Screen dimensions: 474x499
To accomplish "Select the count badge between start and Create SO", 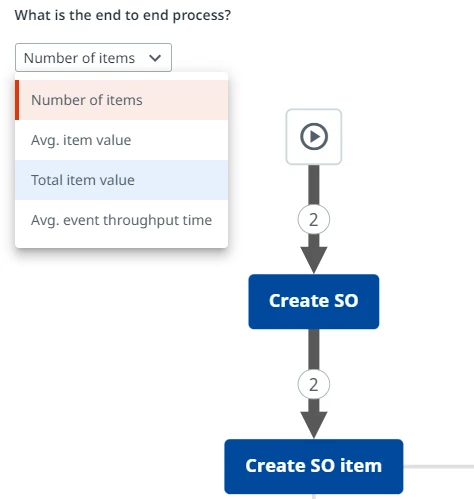I will coord(314,220).
